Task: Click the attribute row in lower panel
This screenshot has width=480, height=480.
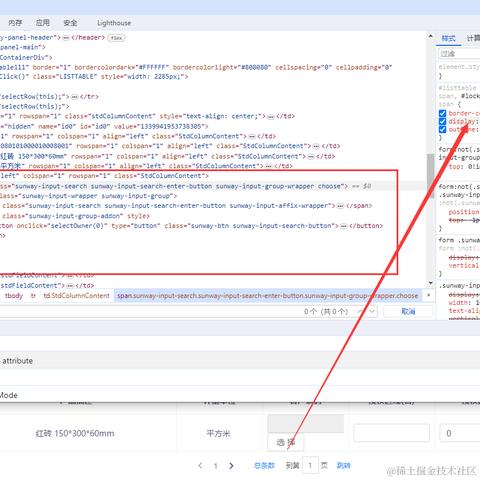Action: pyautogui.click(x=240, y=360)
